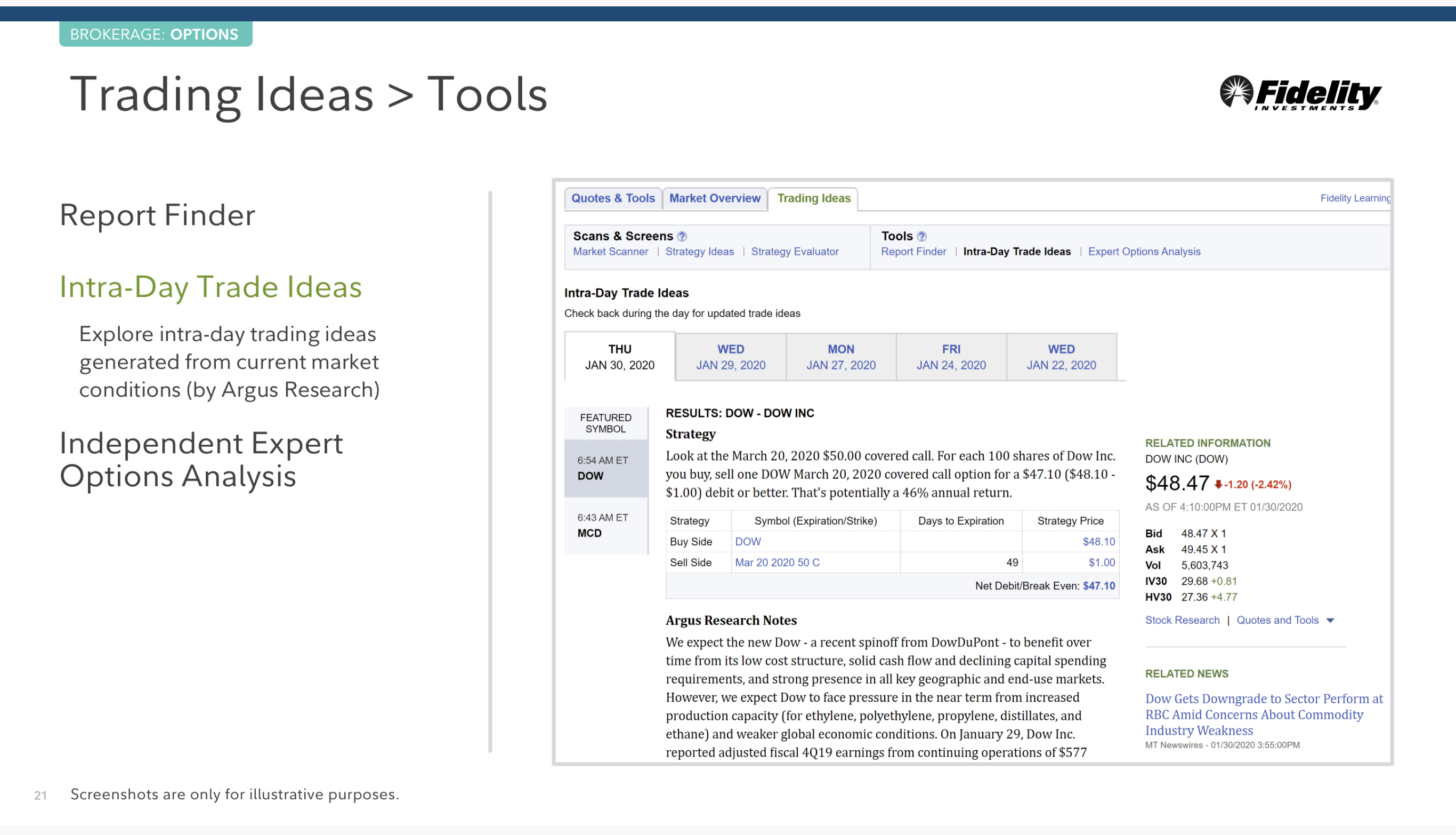This screenshot has height=835, width=1456.
Task: Open the Dow downgrade news headline
Action: tap(1263, 714)
